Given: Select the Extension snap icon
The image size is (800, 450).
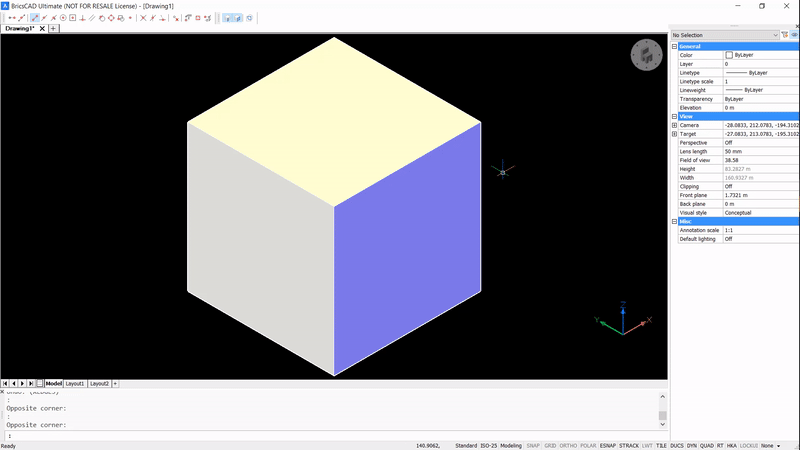Looking at the screenshot, I should point(162,18).
